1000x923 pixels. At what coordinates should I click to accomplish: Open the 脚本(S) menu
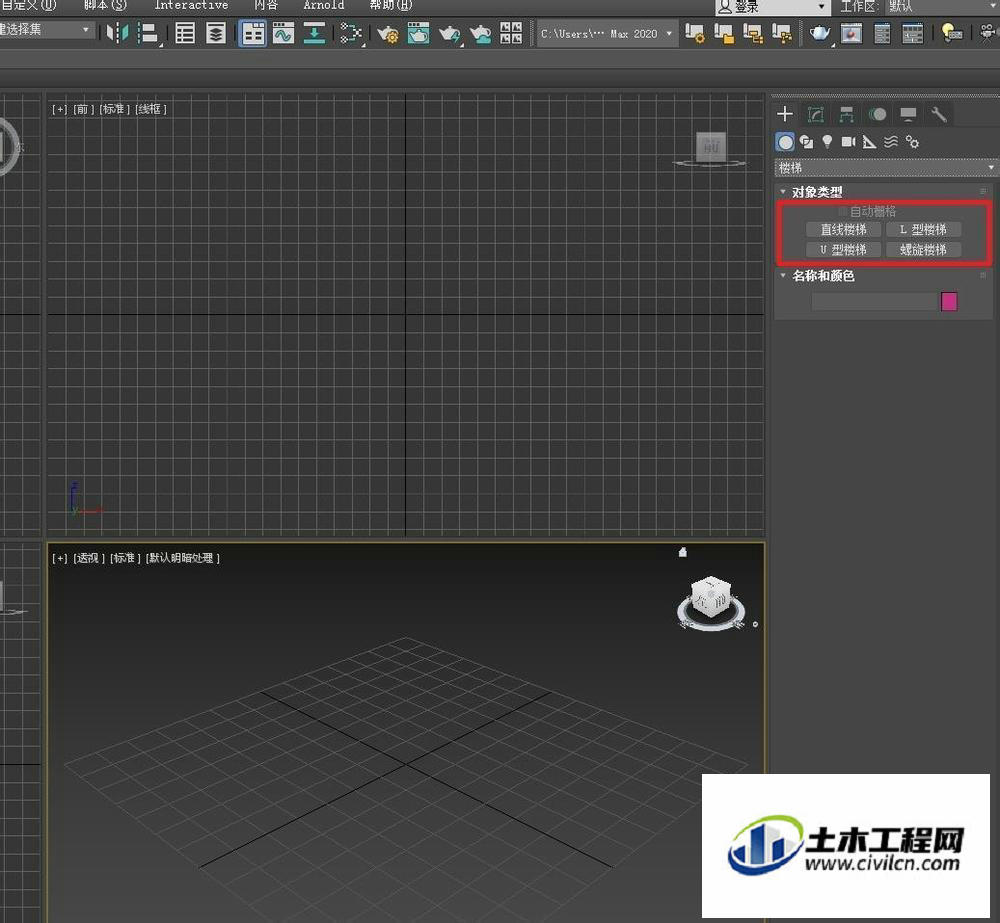point(105,5)
